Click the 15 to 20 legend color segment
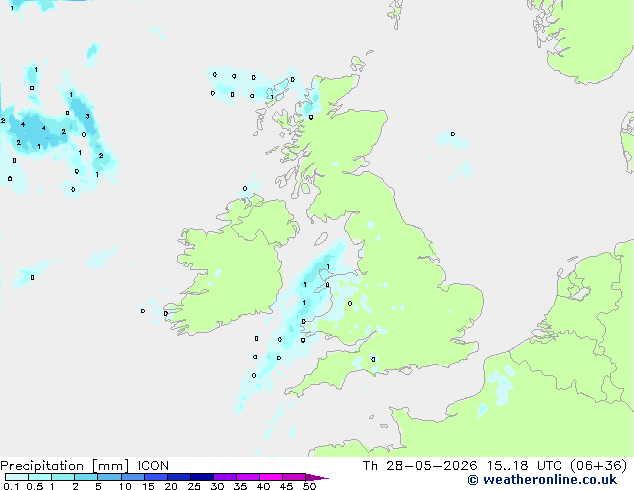Screen dimensions: 634x490 pos(156,477)
